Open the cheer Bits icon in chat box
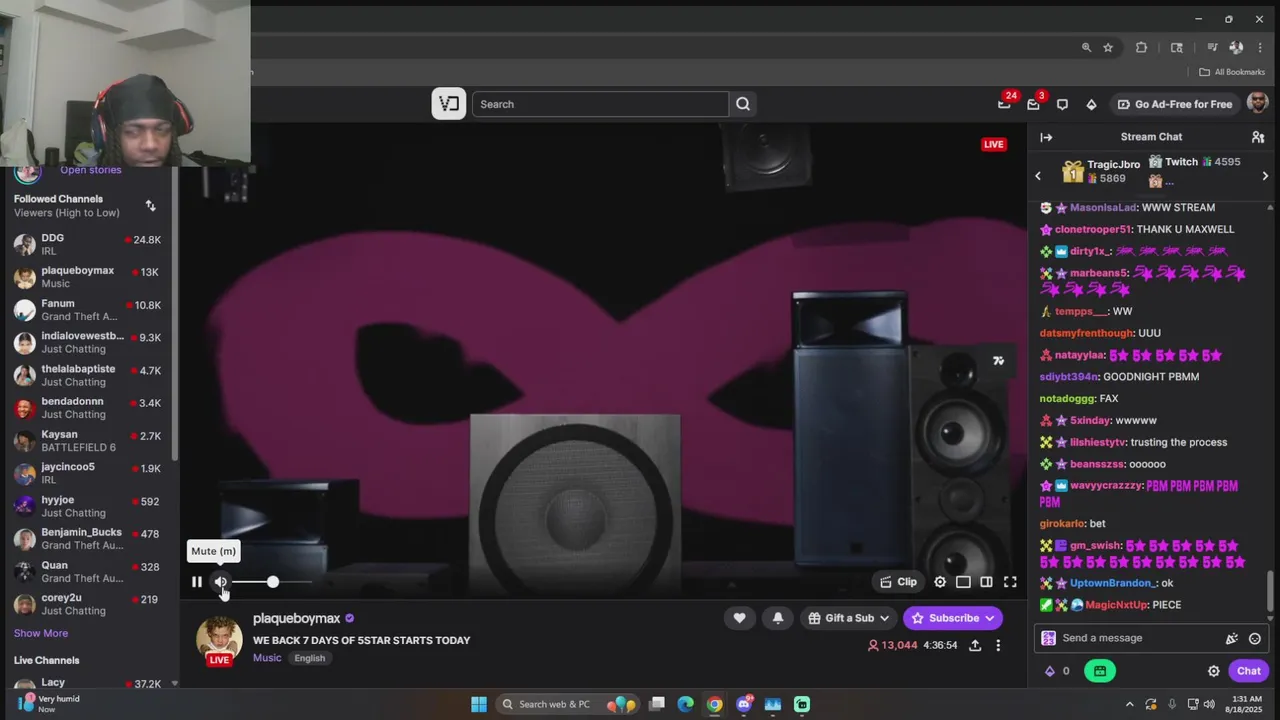This screenshot has width=1280, height=720. click(x=1232, y=638)
